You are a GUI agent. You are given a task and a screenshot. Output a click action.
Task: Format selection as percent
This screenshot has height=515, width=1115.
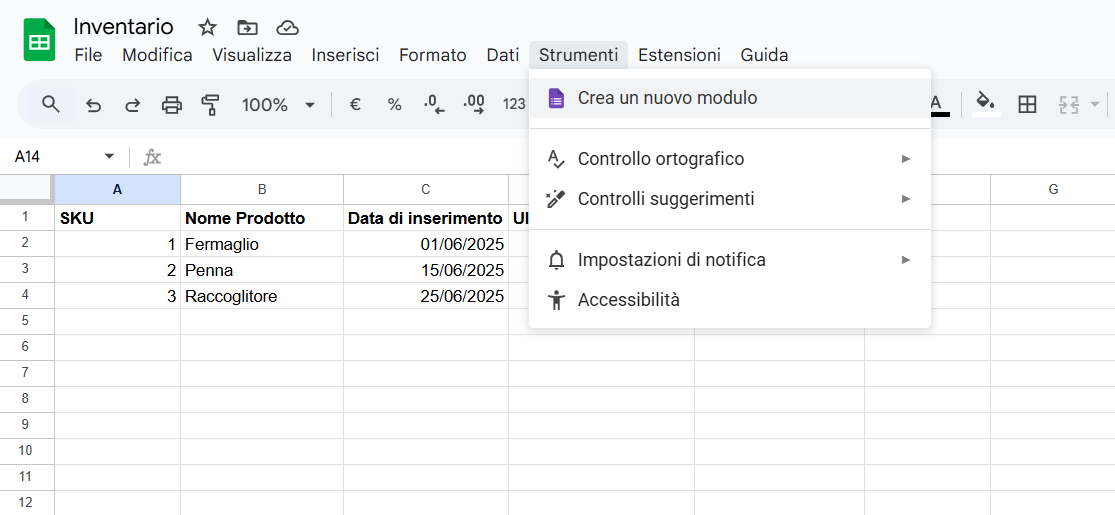(395, 105)
